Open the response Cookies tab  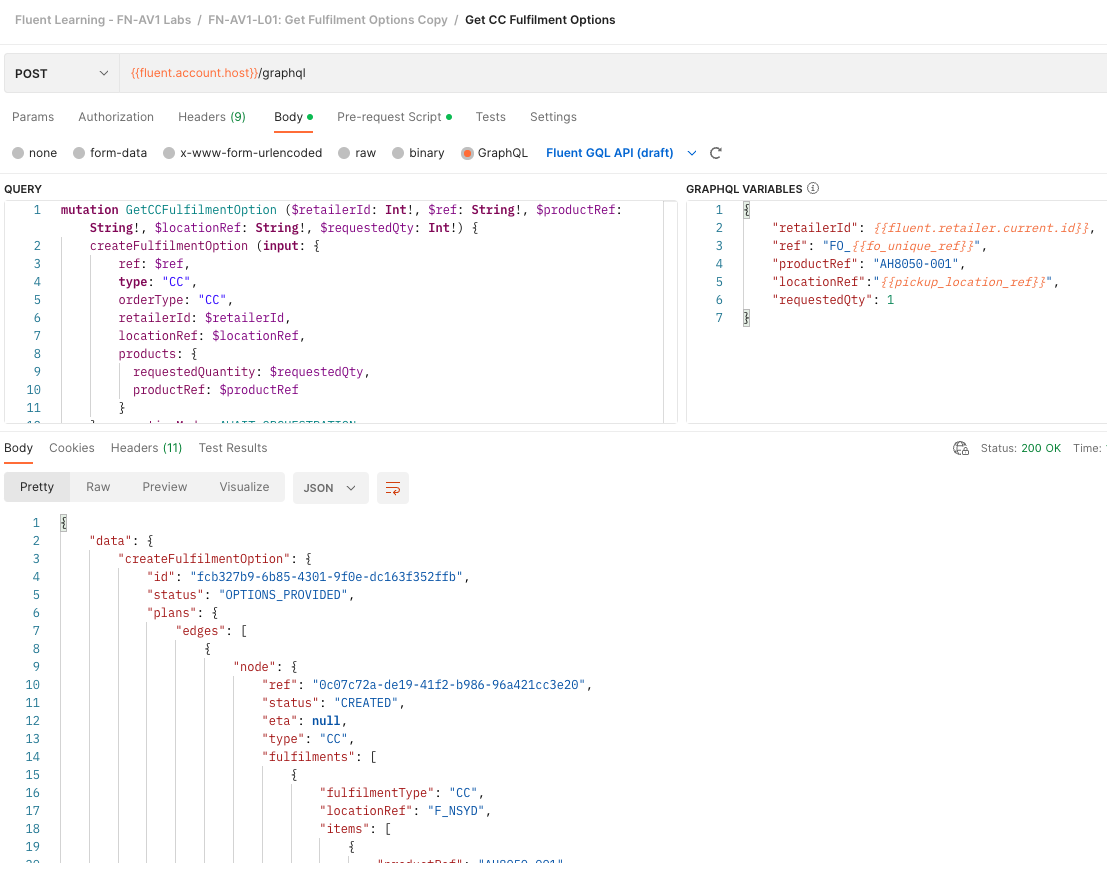coord(71,448)
